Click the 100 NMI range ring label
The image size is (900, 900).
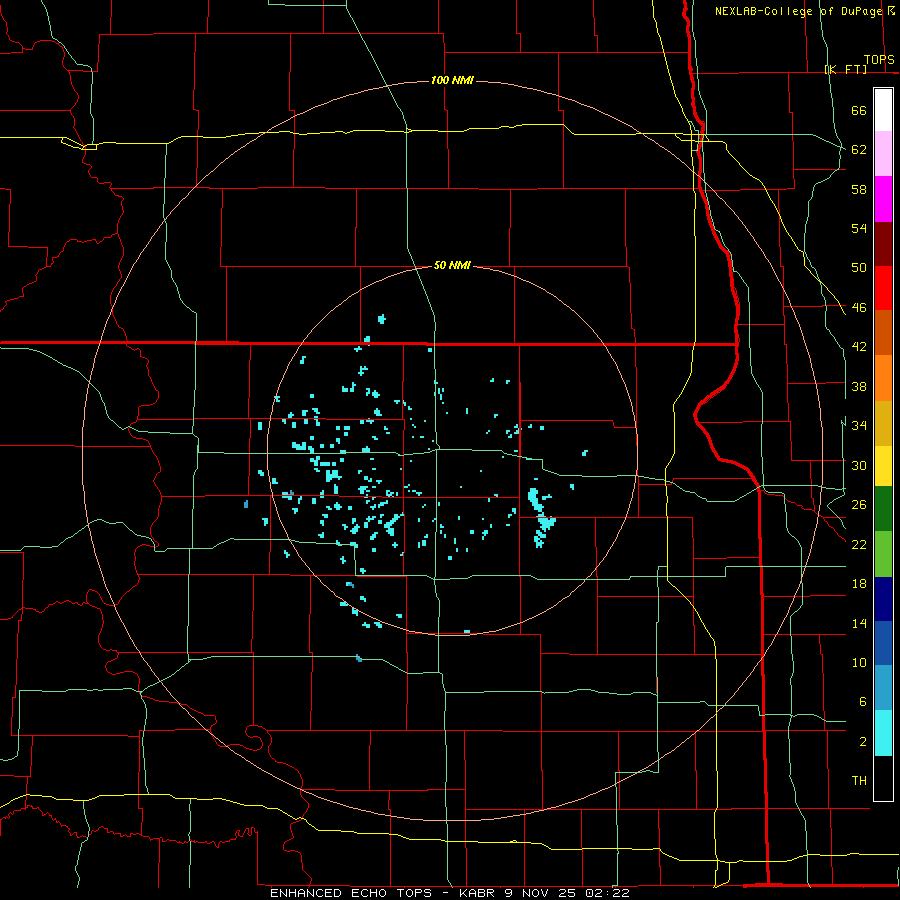click(452, 80)
